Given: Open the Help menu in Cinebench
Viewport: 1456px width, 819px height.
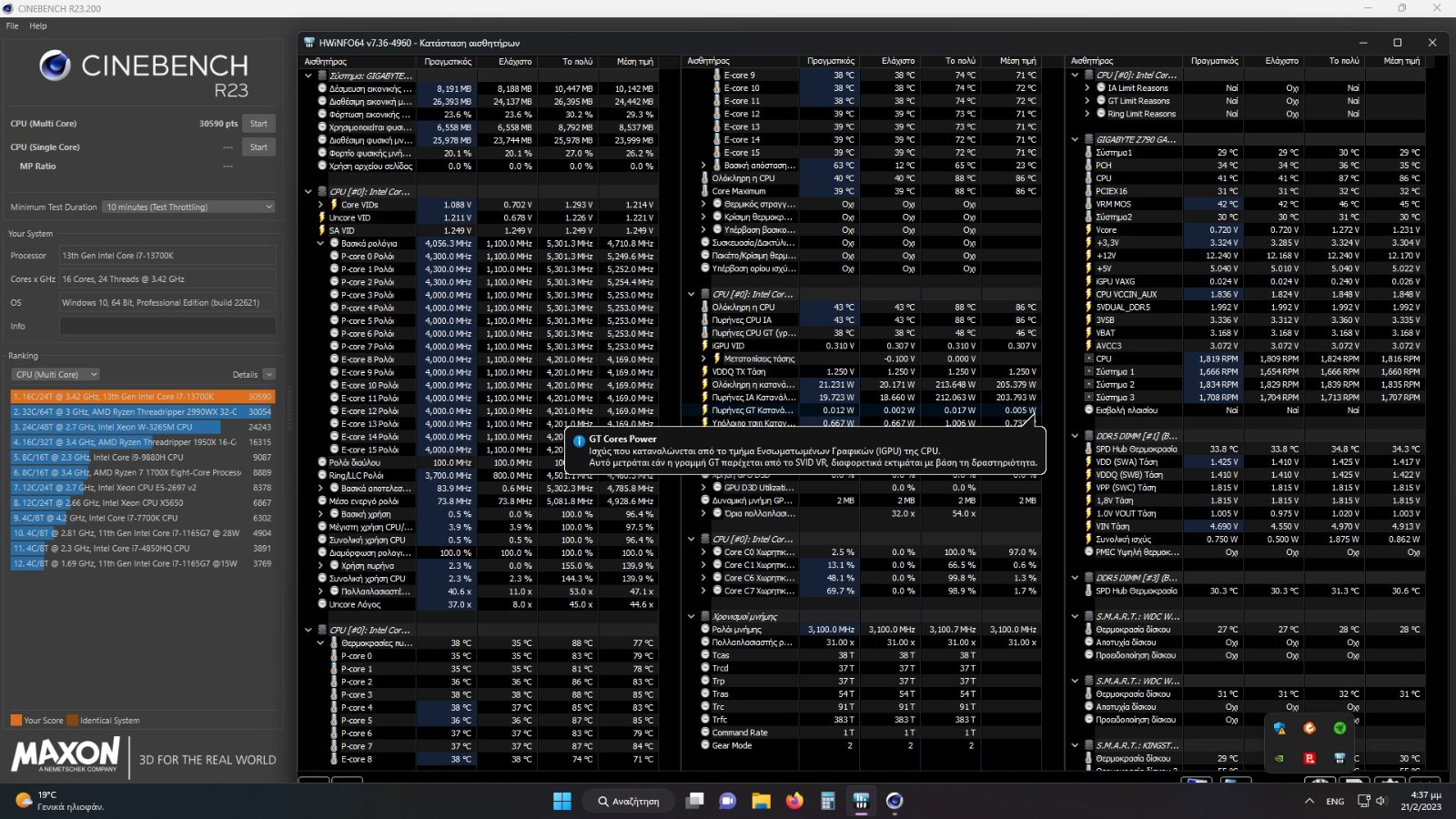Looking at the screenshot, I should click(x=38, y=25).
